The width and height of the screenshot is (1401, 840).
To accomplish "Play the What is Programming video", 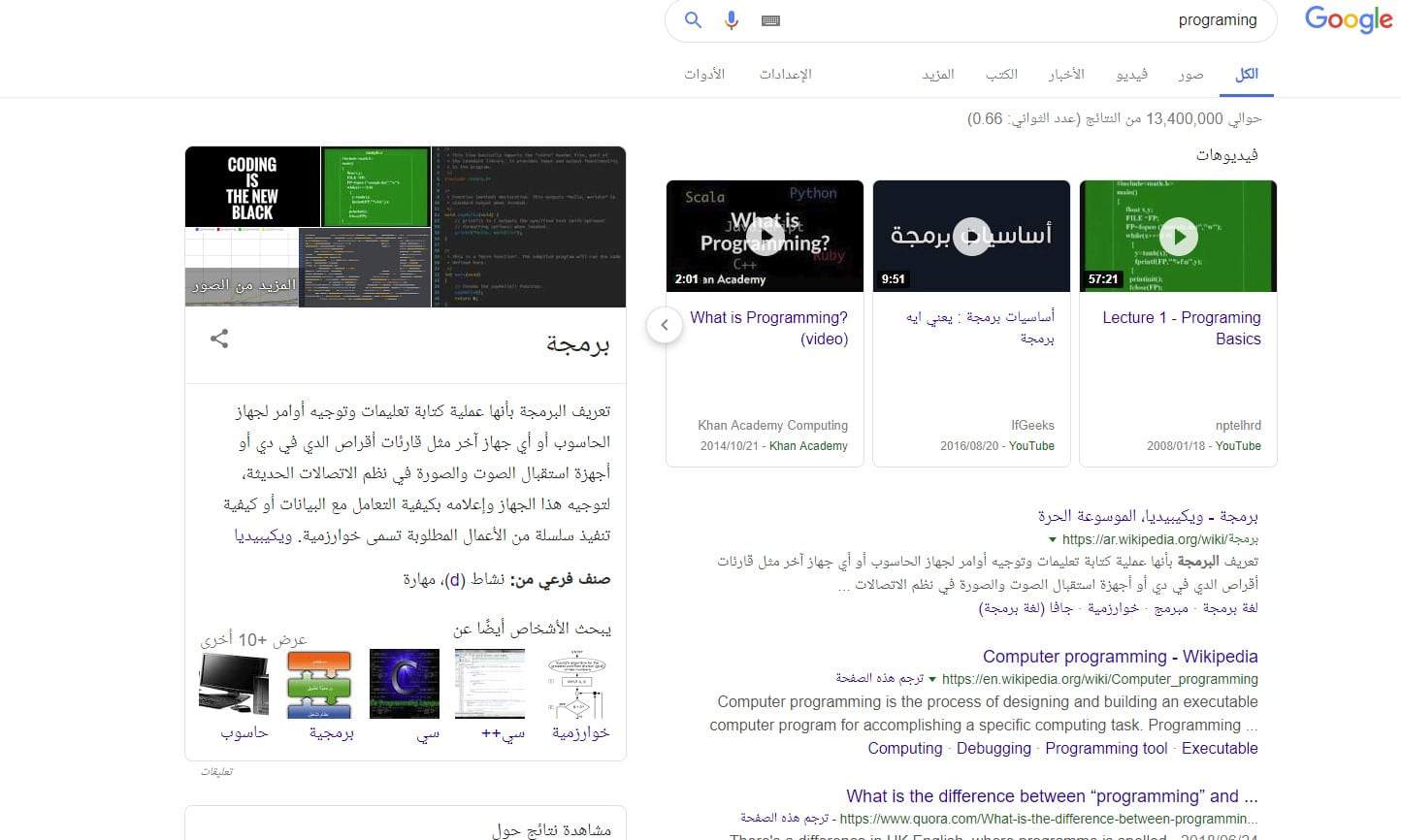I will pyautogui.click(x=766, y=236).
